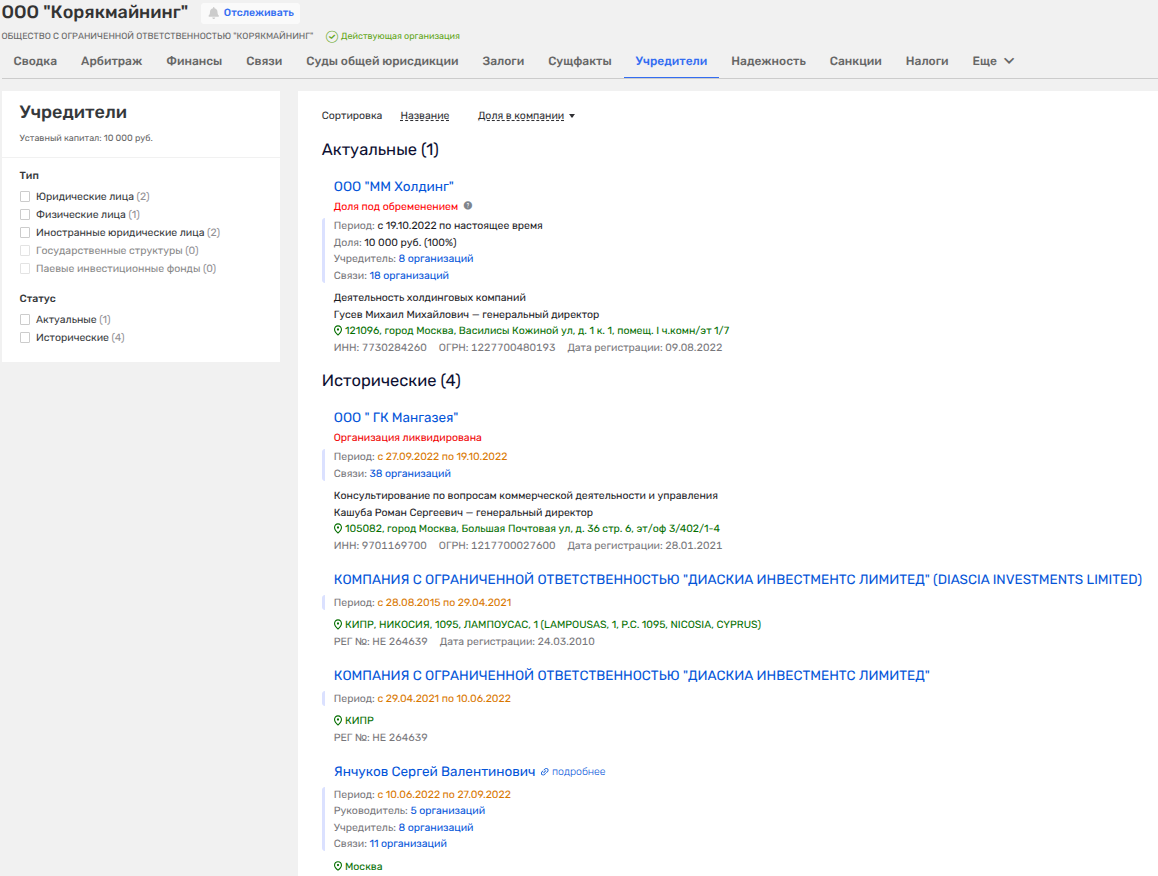Image resolution: width=1158 pixels, height=876 pixels.
Task: Click the green checkmark icon near Действующая организация
Action: [332, 36]
